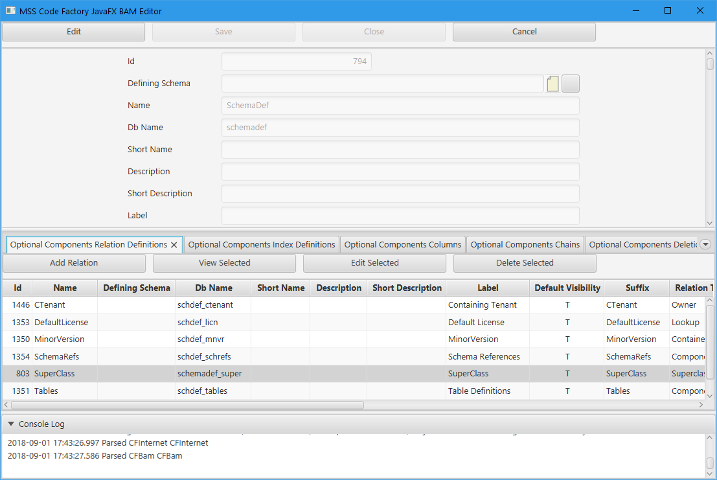Click the Edit Selected button
717x480 pixels.
point(374,263)
